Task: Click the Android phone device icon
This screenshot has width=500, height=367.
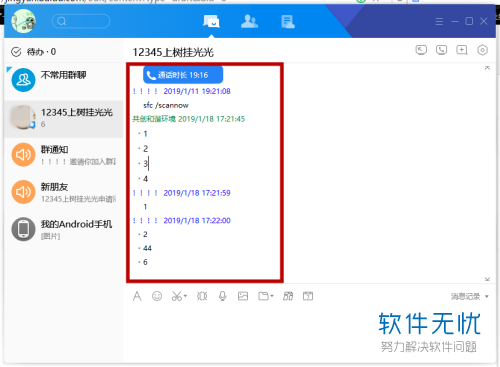Action: pos(23,229)
